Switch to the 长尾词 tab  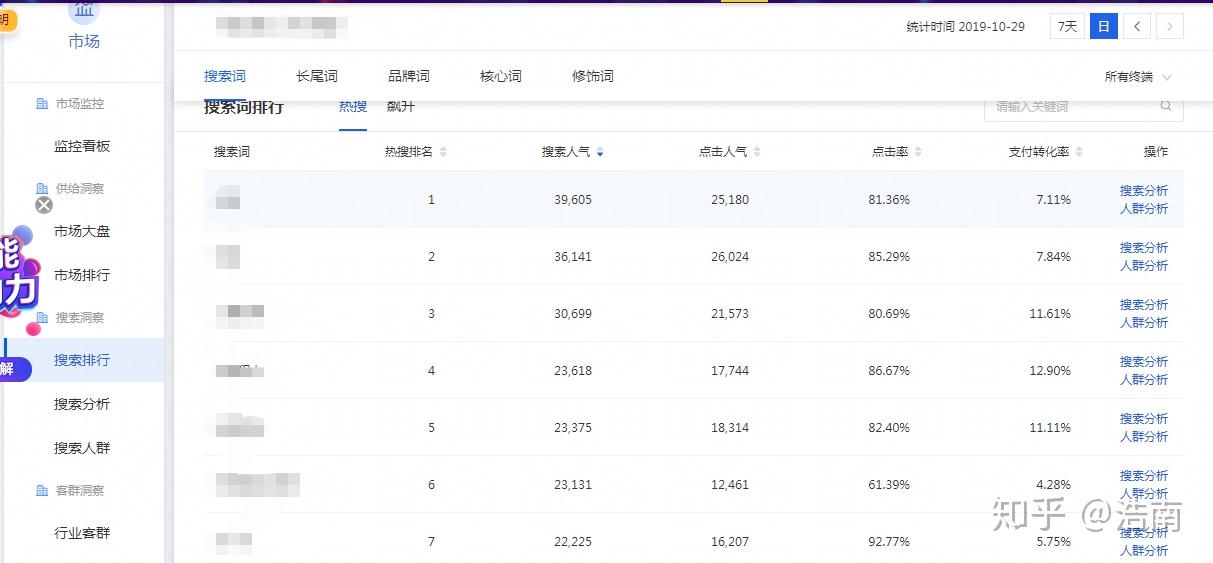(x=317, y=76)
